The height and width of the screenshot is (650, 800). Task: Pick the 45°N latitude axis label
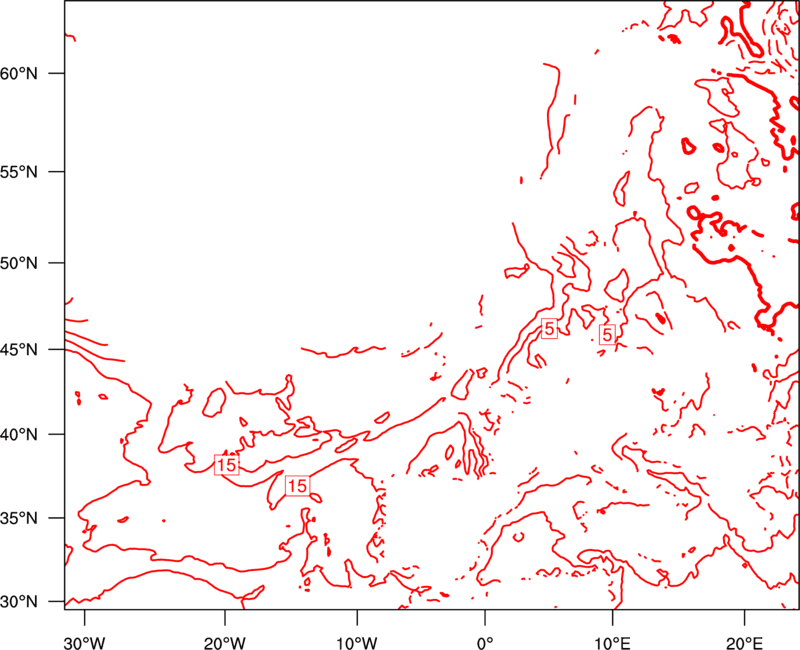click(19, 349)
